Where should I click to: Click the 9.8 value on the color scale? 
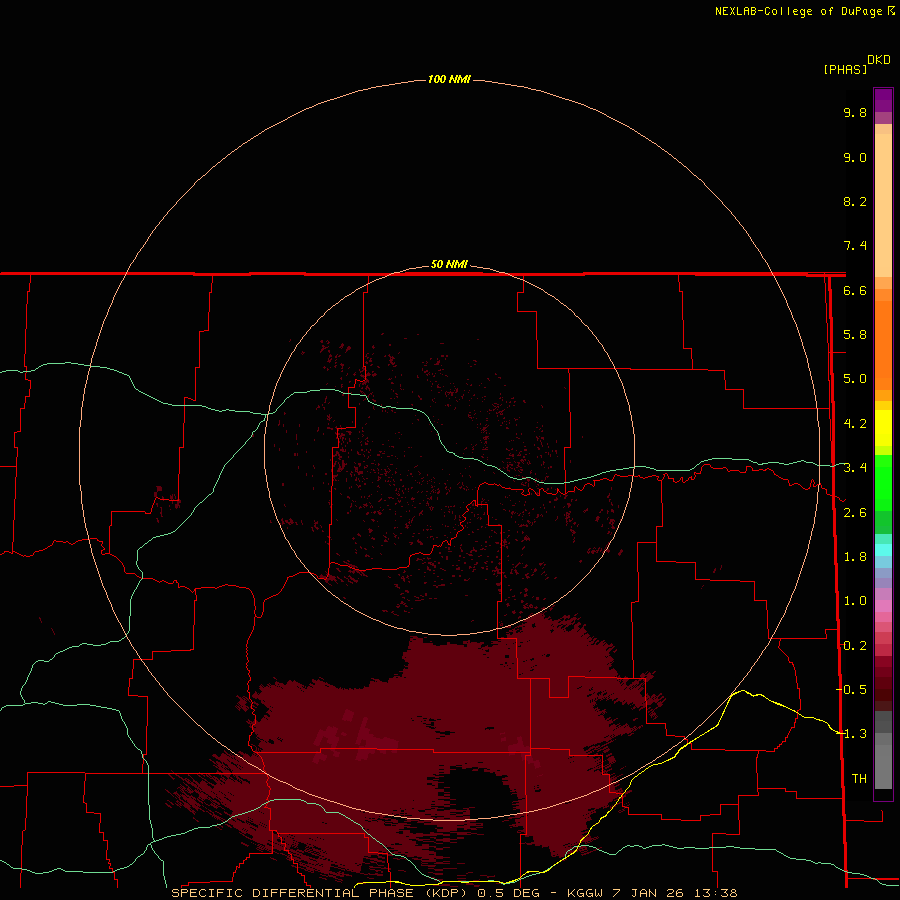[855, 113]
